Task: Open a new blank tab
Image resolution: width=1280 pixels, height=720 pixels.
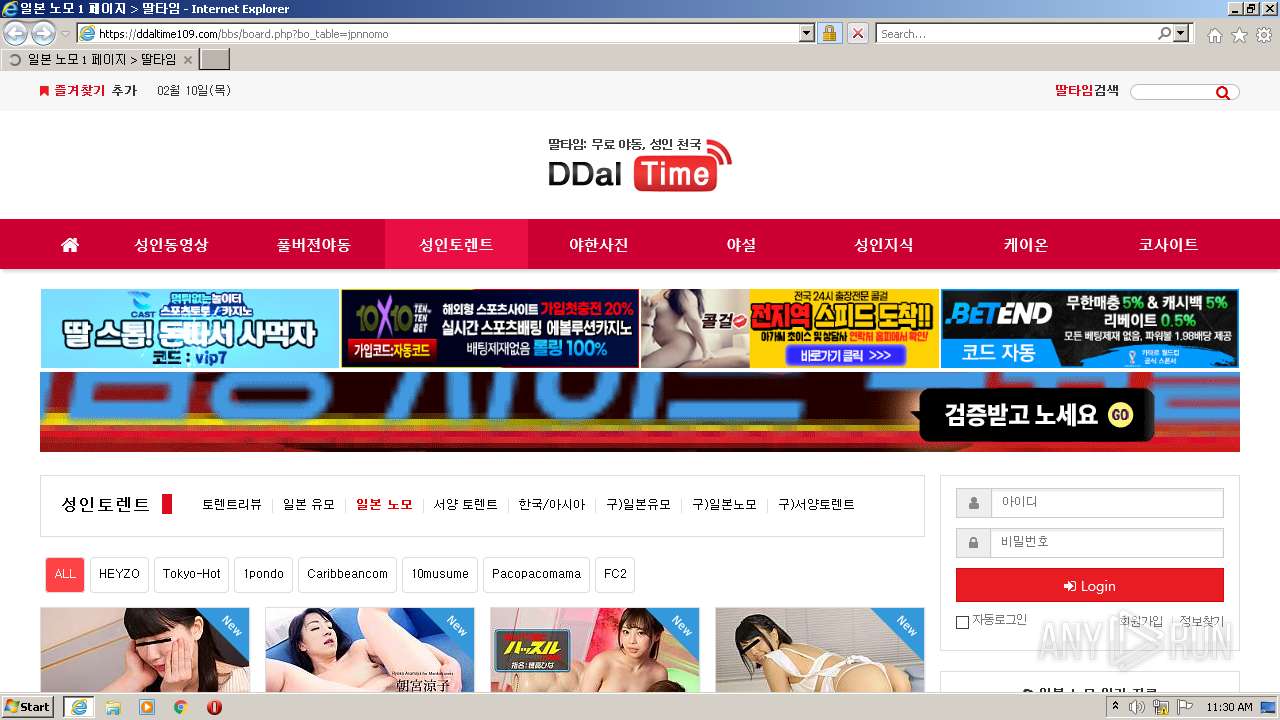Action: click(215, 60)
